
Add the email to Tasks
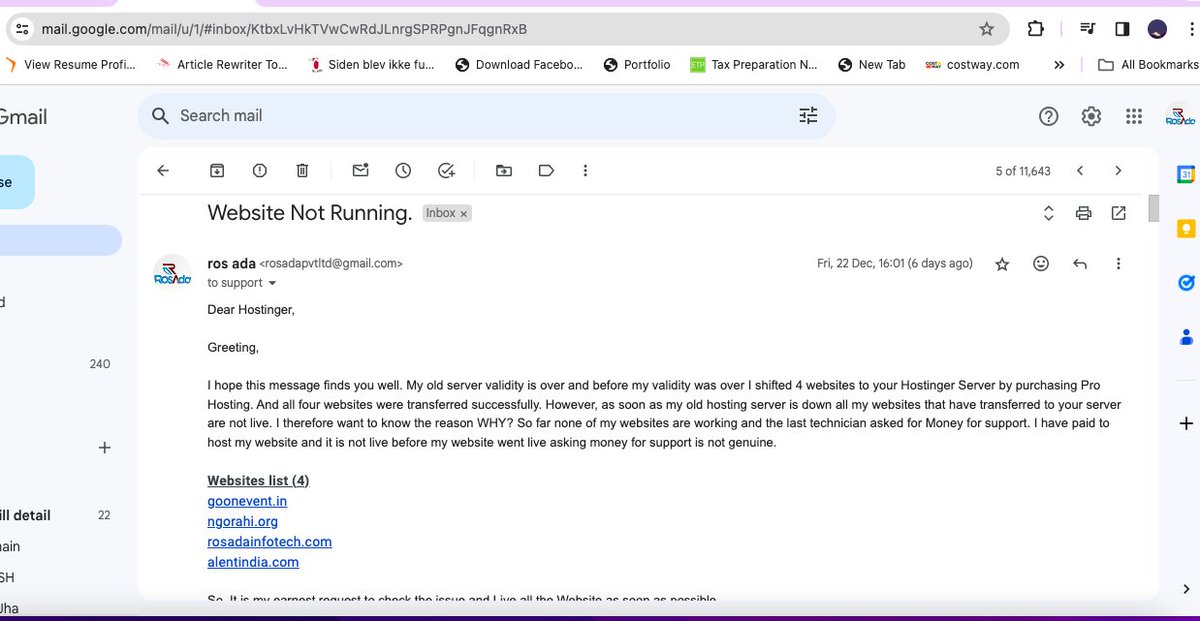[447, 171]
